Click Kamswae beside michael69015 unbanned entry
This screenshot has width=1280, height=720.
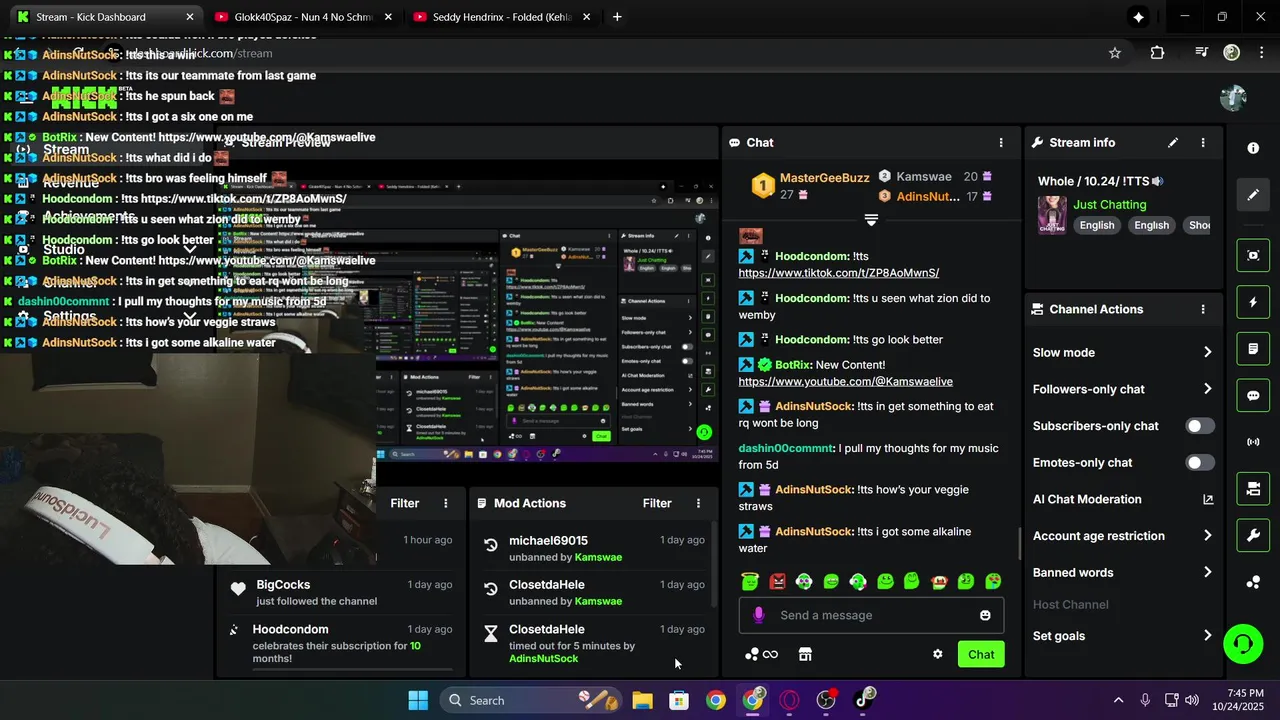[598, 557]
